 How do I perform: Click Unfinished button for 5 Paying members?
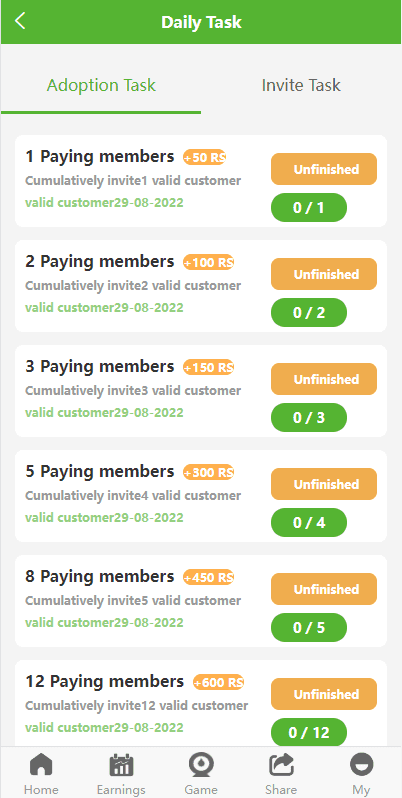click(324, 484)
